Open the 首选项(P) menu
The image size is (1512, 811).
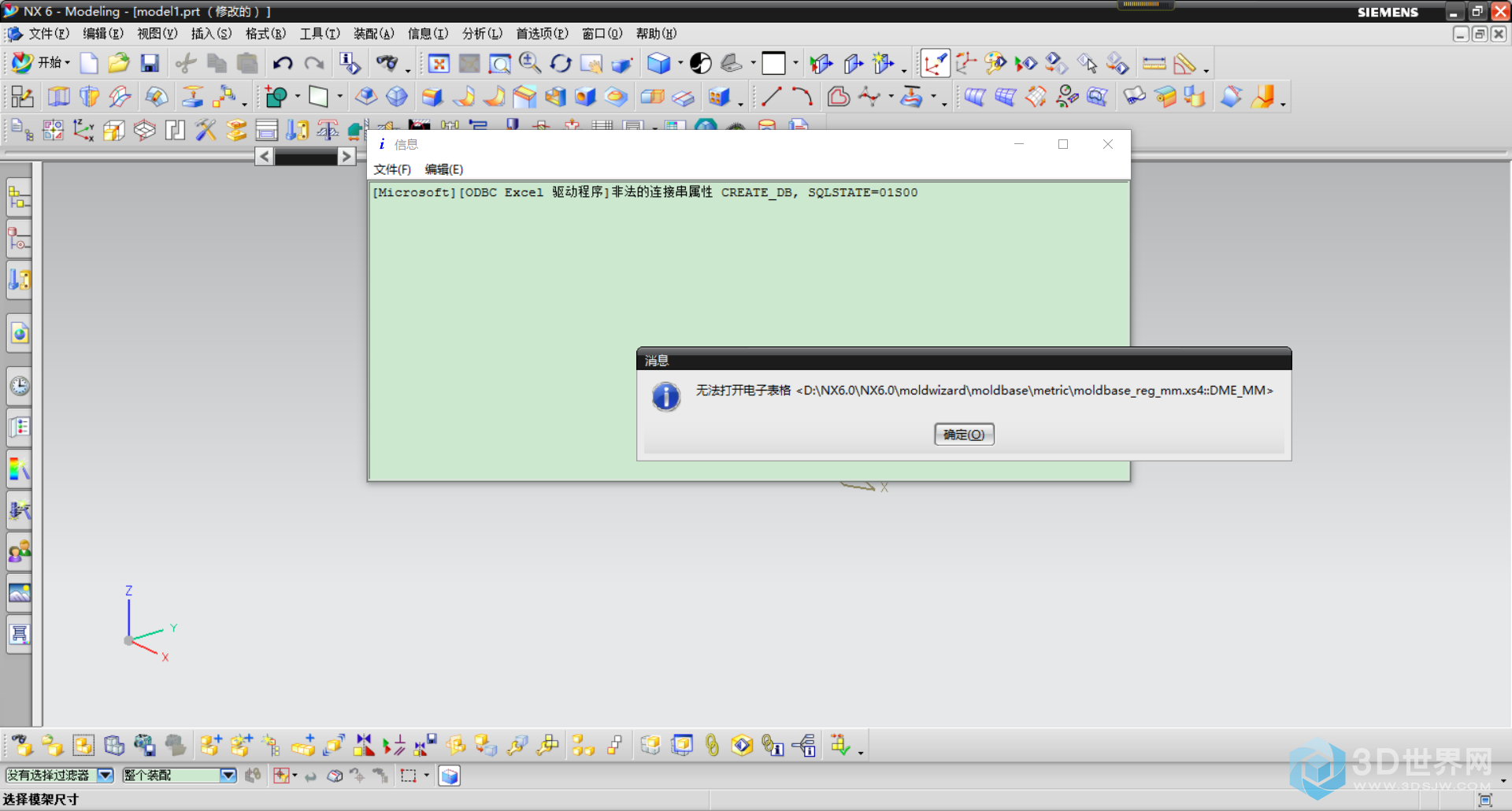click(542, 34)
